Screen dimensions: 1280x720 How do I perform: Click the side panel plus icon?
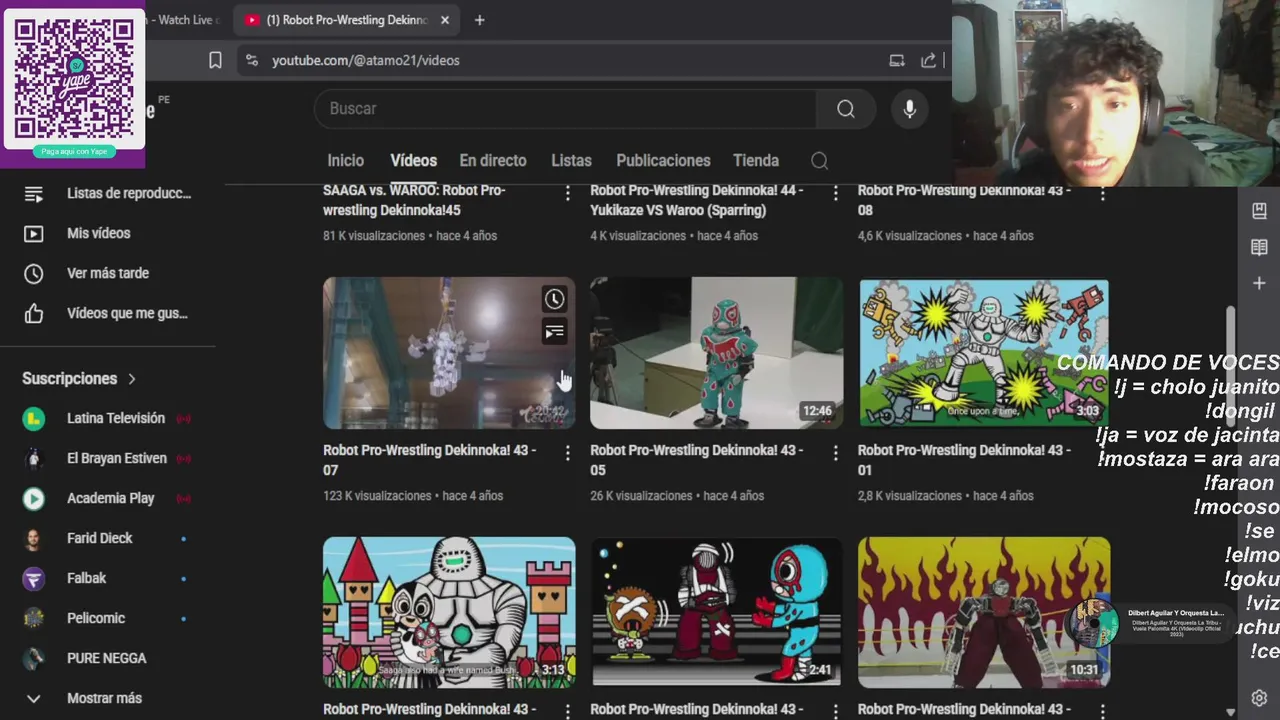(1259, 283)
